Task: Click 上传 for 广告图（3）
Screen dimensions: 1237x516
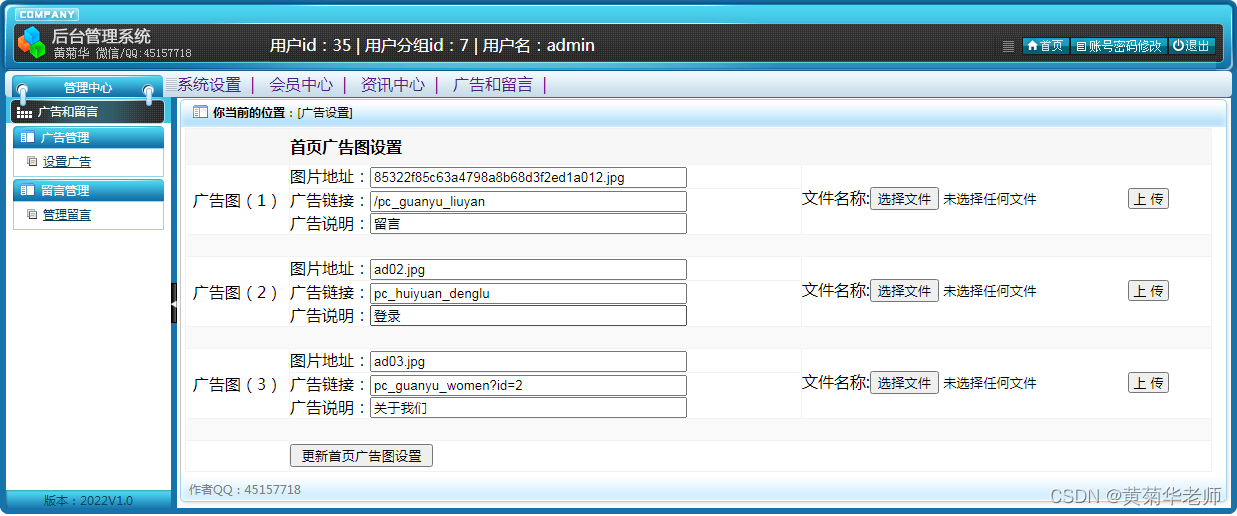Action: point(1148,383)
